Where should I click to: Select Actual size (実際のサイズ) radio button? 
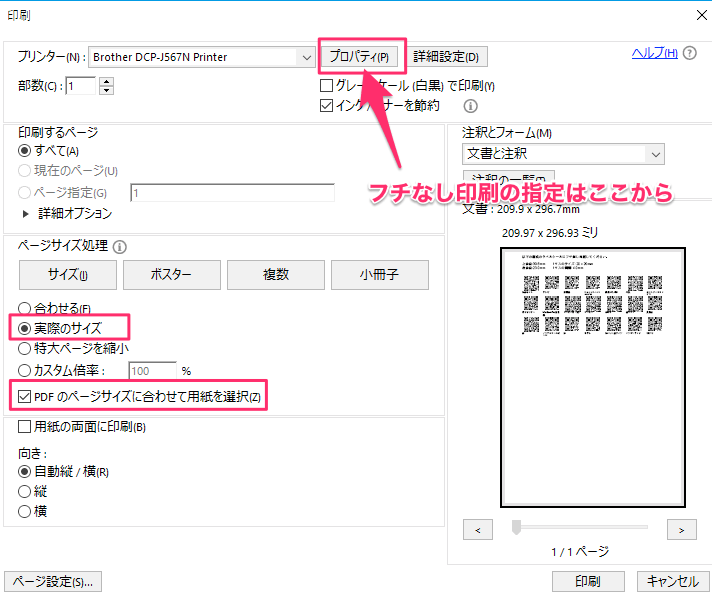tap(25, 328)
